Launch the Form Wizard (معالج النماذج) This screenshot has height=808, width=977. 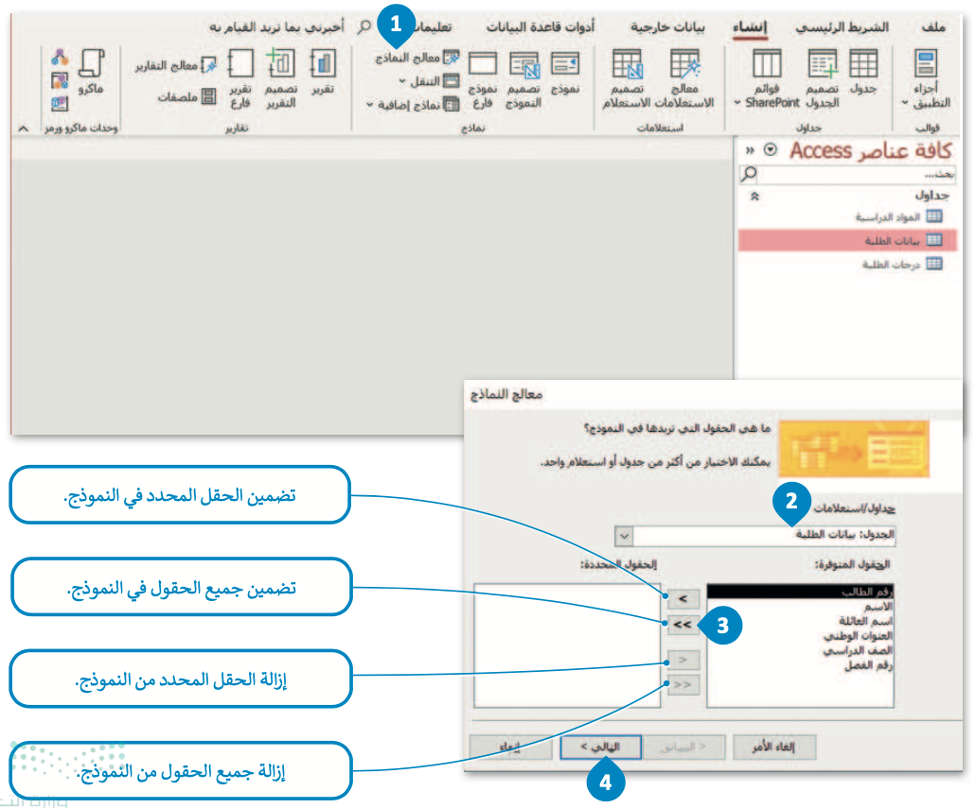pos(417,58)
